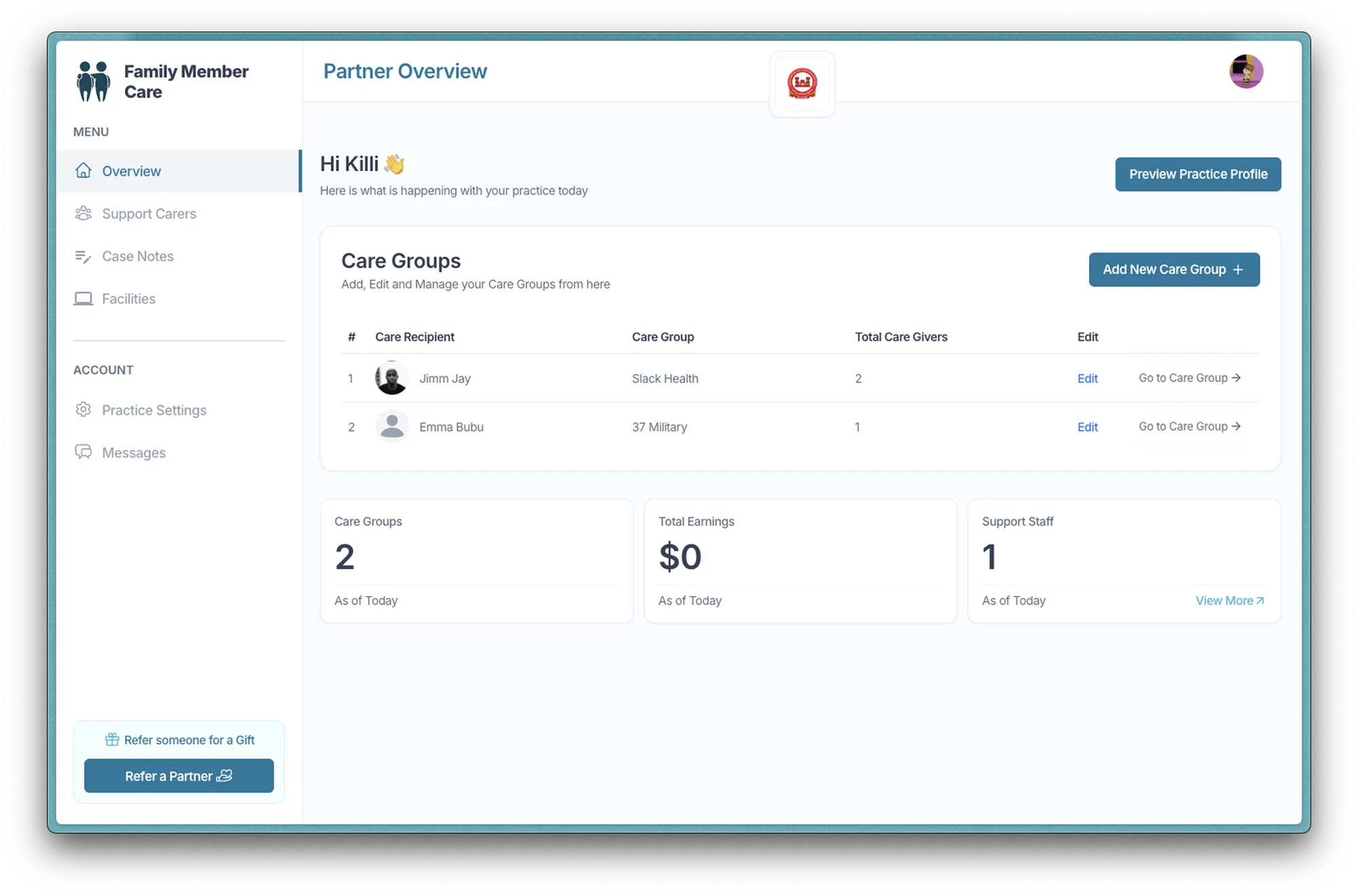Image resolution: width=1358 pixels, height=896 pixels.
Task: Click the Partner Overview page title
Action: [405, 71]
